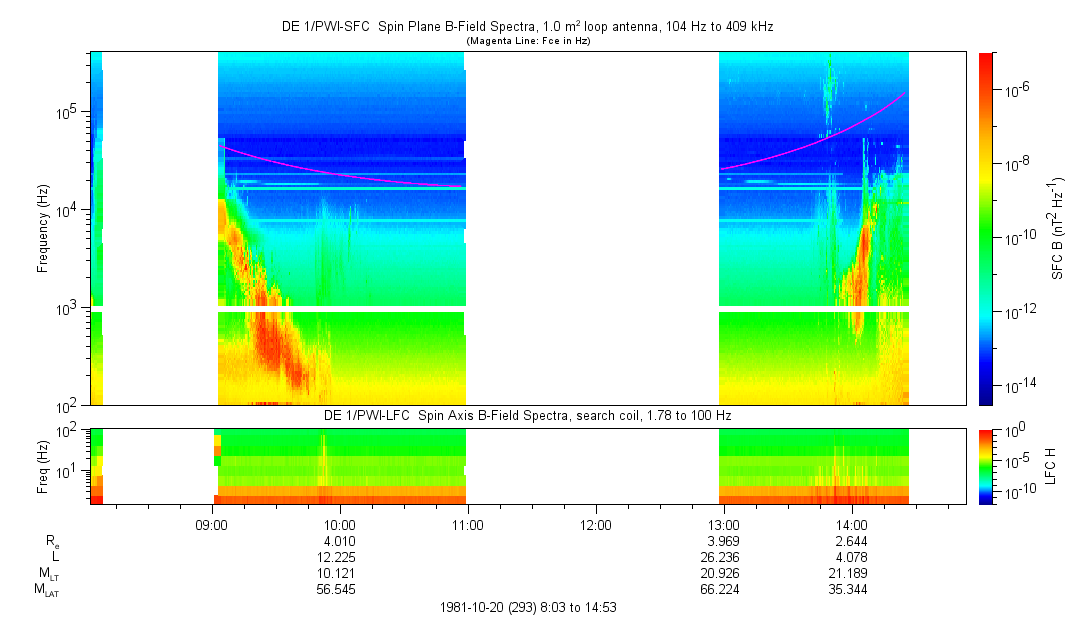The image size is (1083, 620).
Task: Click the date range label 1981-10-20 (293)
Action: [534, 607]
